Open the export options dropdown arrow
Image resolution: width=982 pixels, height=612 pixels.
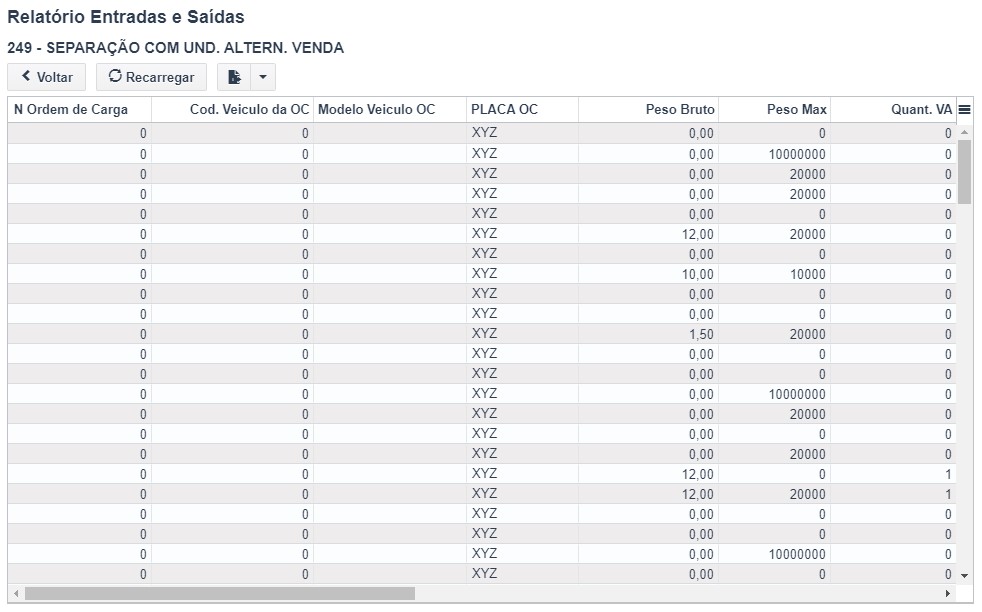(x=263, y=77)
